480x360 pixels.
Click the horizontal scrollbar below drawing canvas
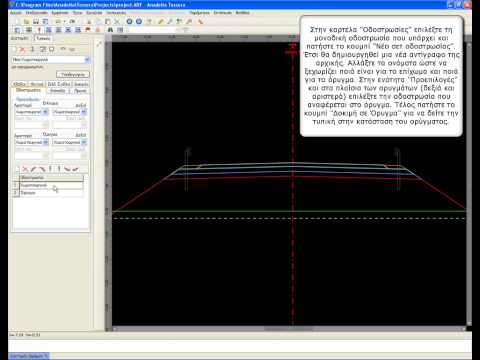(289, 329)
